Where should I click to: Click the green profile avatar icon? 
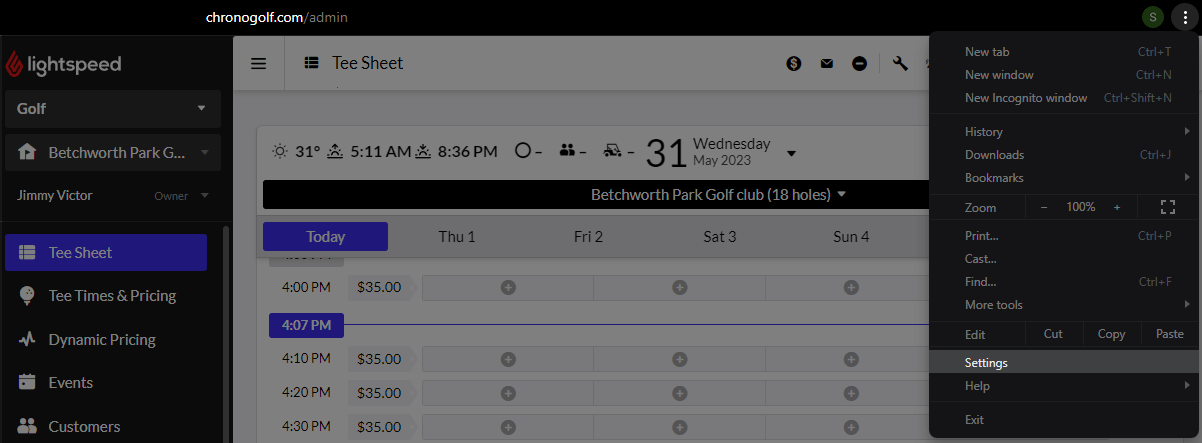click(1154, 17)
